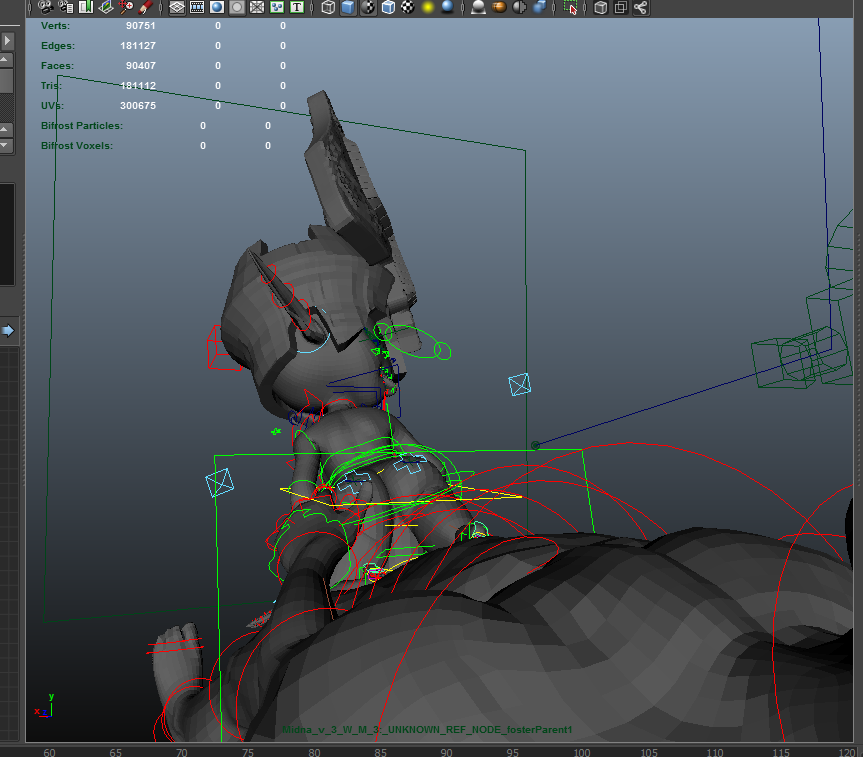Toggle X-Ray Joints display icon
The width and height of the screenshot is (863, 757).
coord(640,7)
